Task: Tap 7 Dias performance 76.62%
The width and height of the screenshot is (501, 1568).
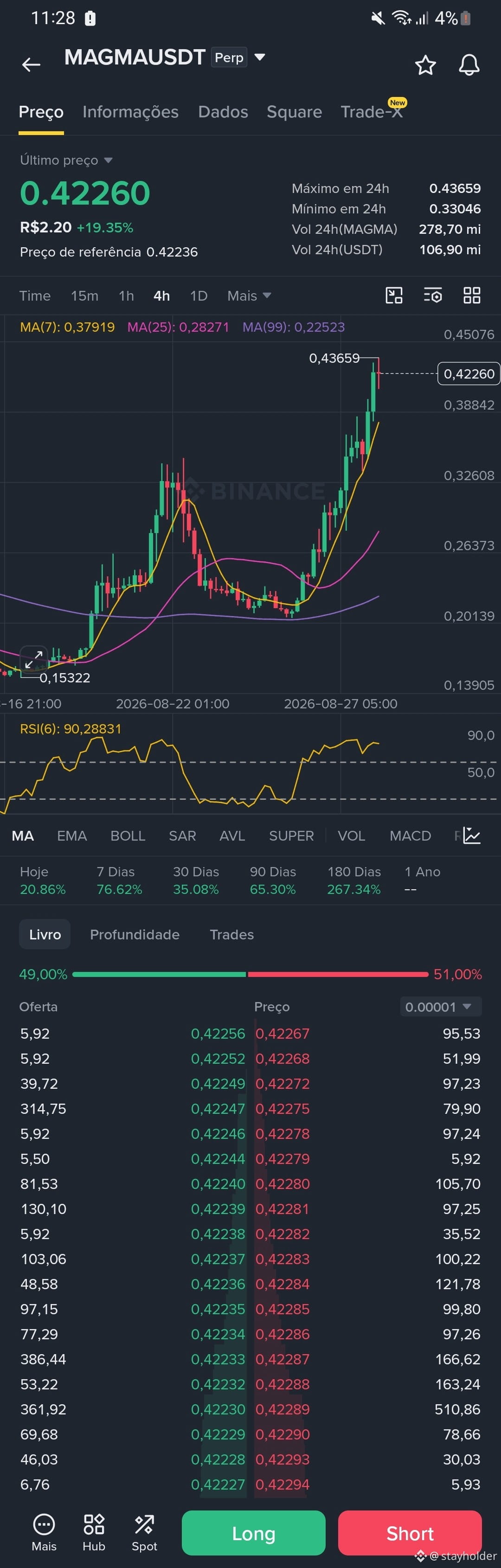Action: tap(119, 881)
